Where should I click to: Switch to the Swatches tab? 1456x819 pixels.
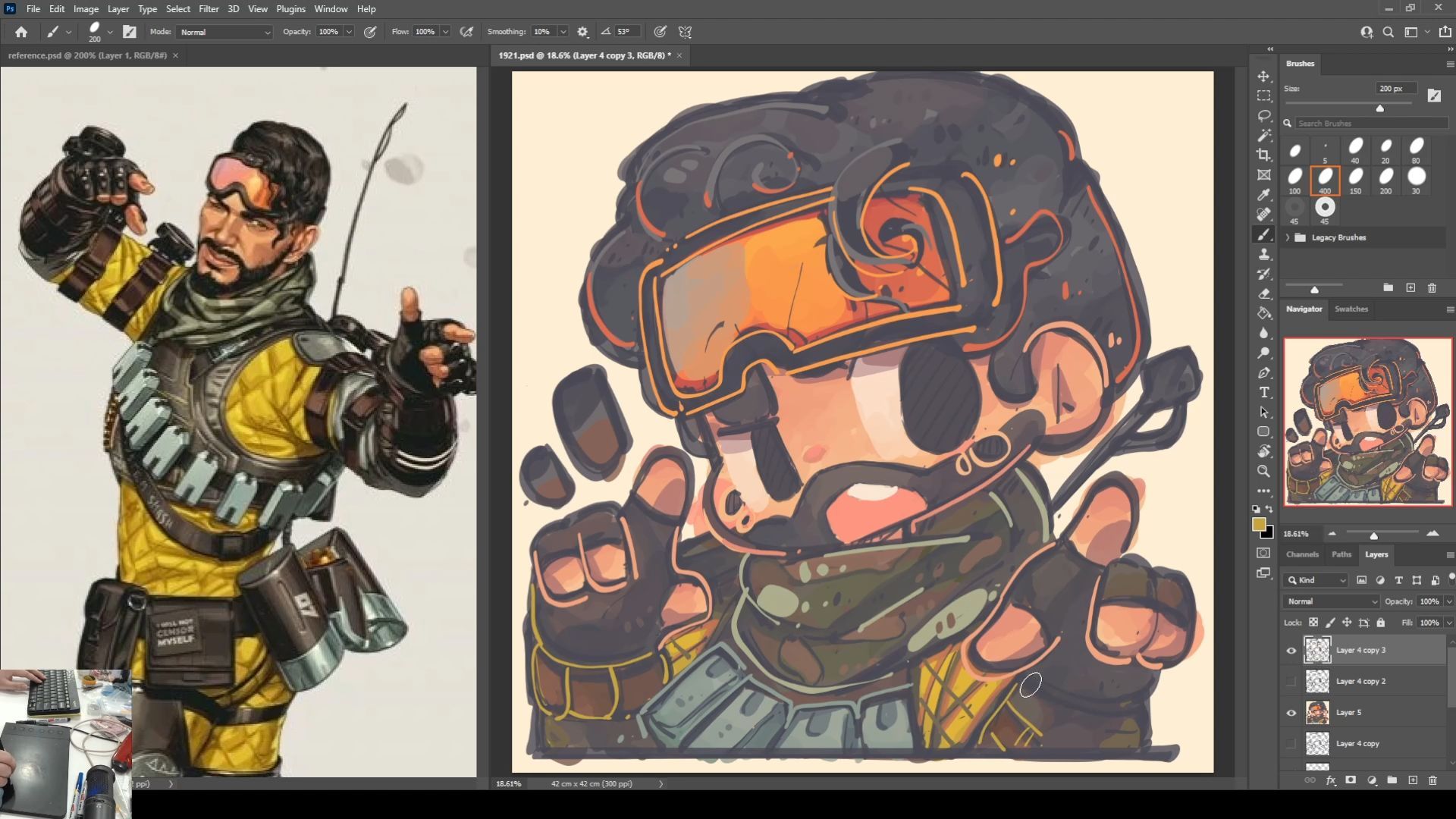tap(1351, 309)
